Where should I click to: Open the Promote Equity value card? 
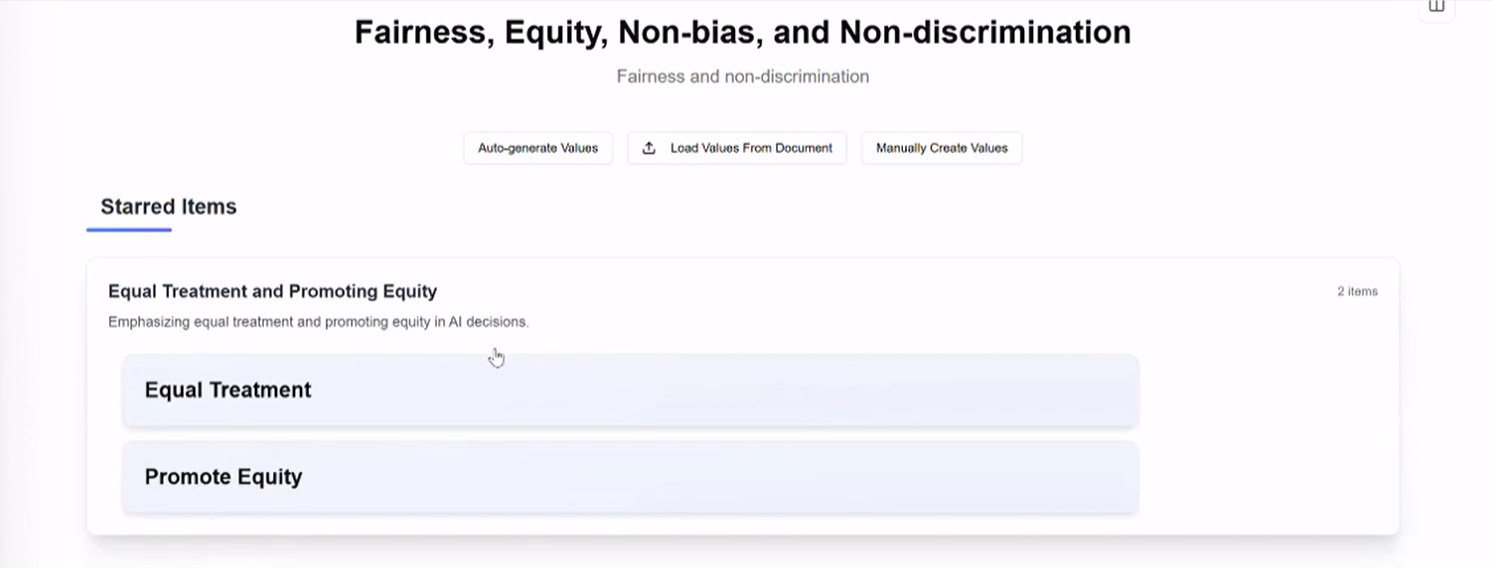point(630,477)
